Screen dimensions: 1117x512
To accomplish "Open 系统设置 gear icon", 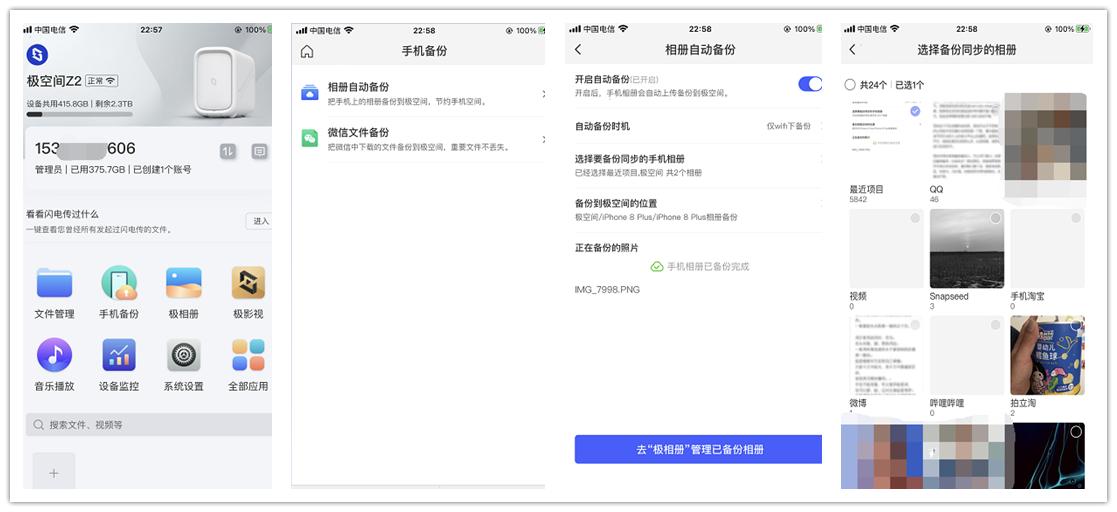I will coord(184,355).
